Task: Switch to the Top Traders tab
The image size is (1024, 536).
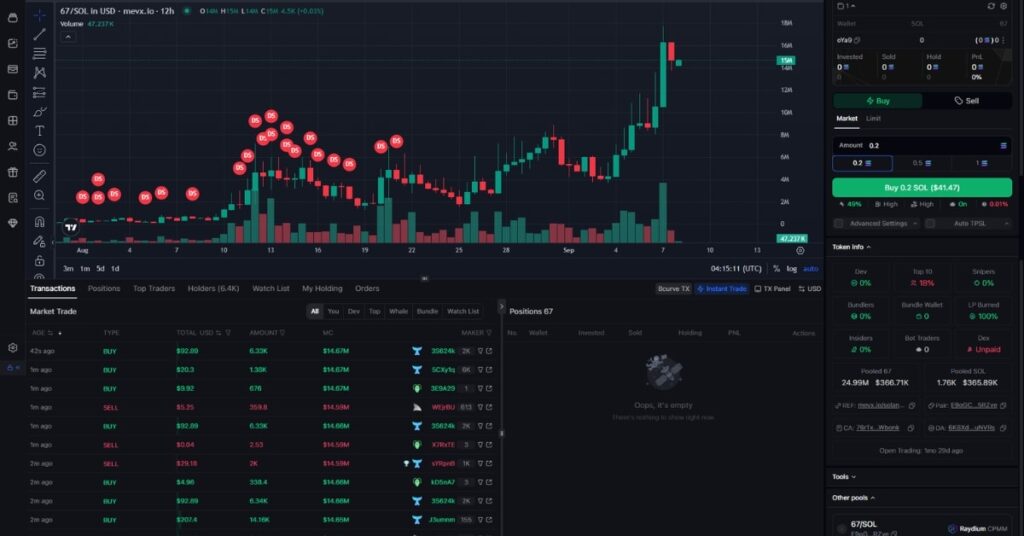Action: tap(154, 289)
